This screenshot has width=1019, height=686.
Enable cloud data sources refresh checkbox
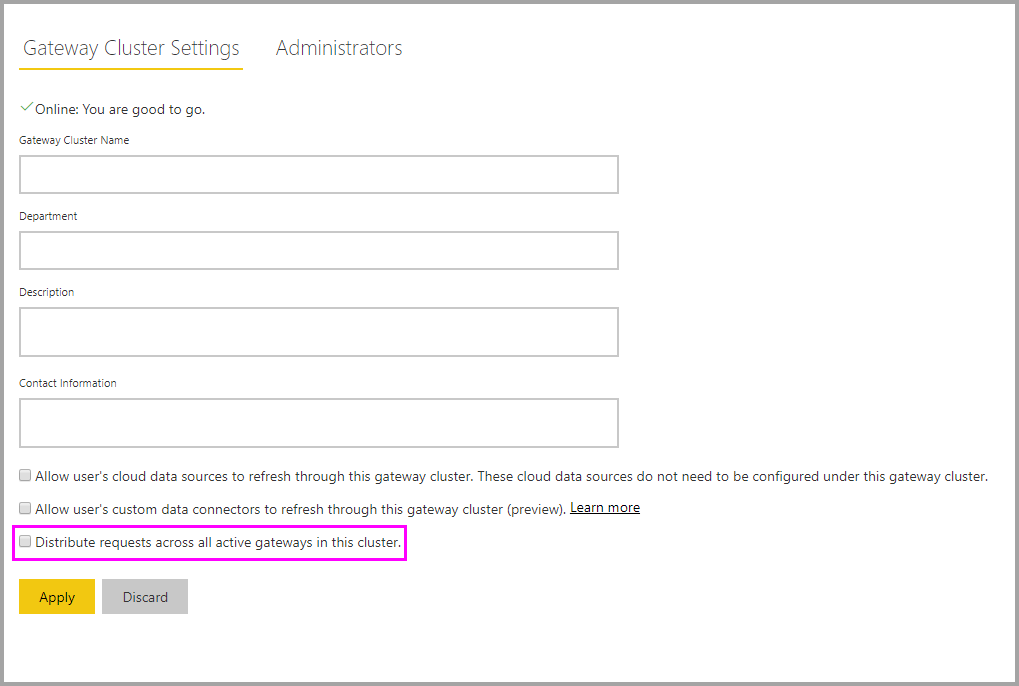24,474
